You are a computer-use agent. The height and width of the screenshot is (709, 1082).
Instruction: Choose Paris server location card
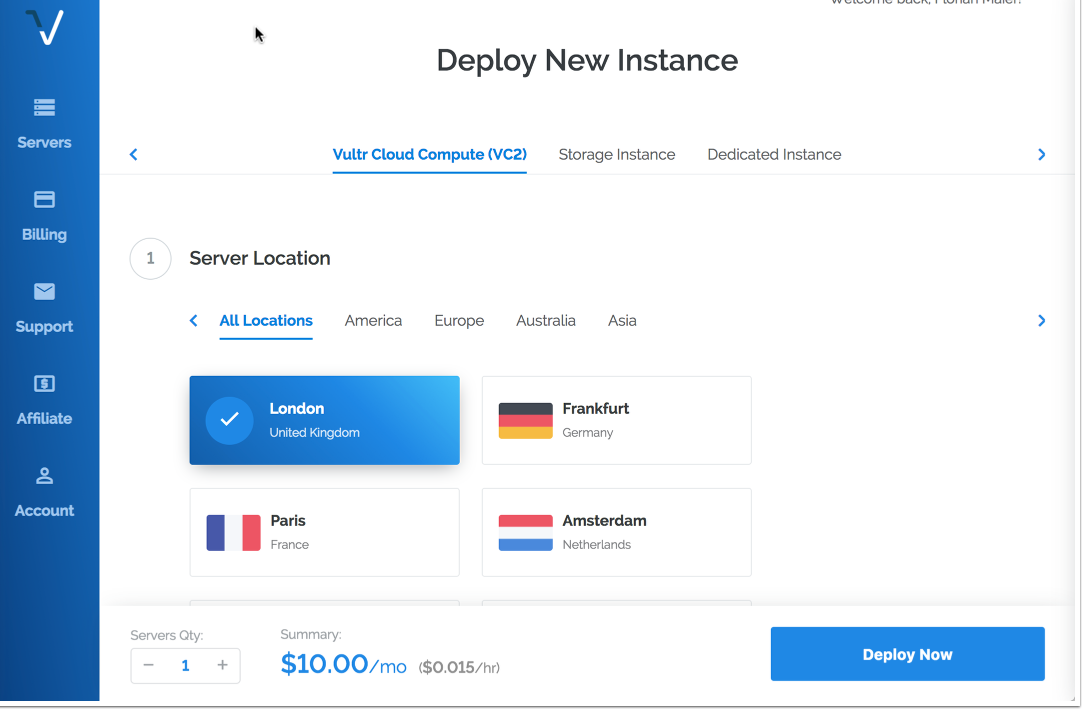click(x=324, y=532)
